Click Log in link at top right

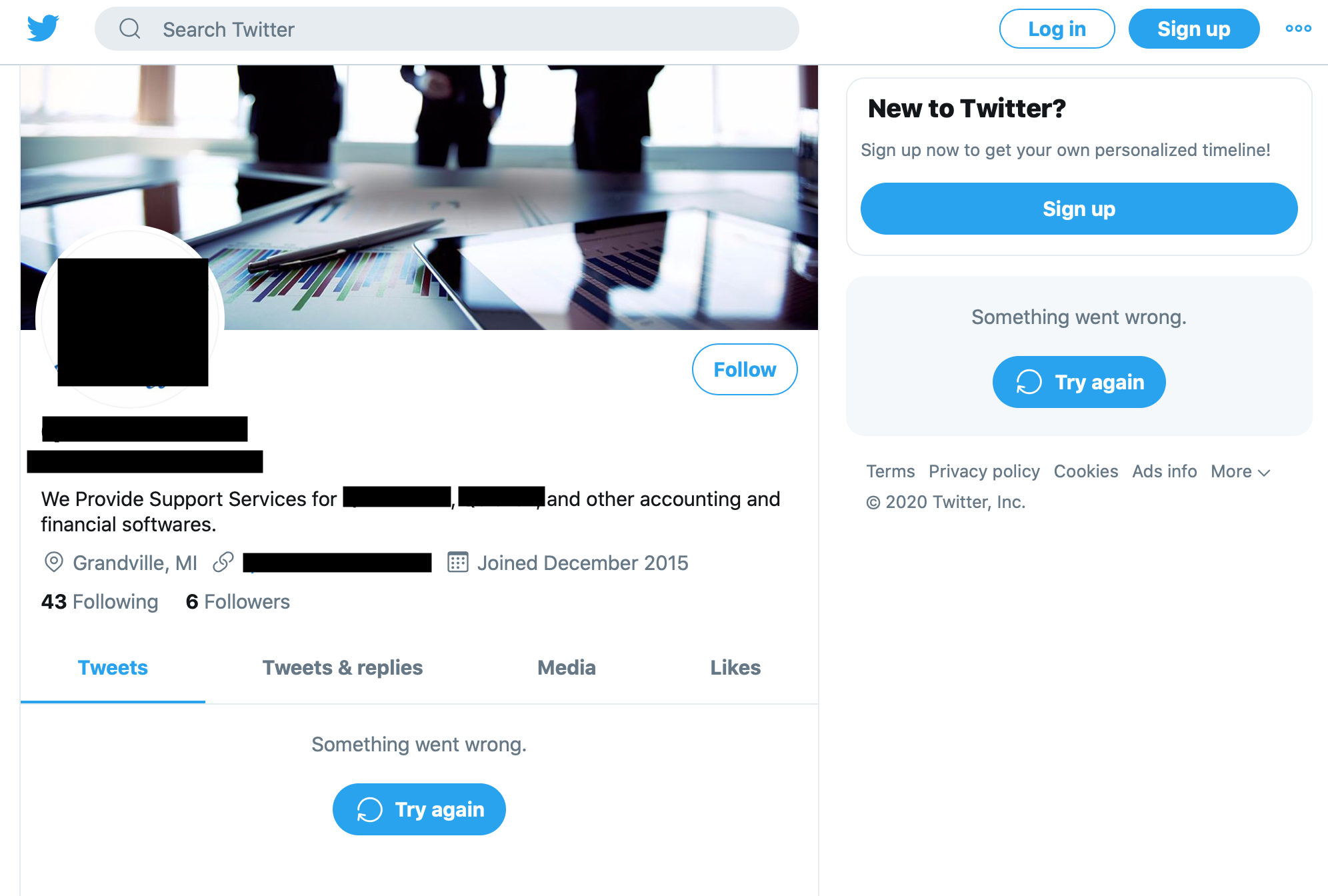1057,29
